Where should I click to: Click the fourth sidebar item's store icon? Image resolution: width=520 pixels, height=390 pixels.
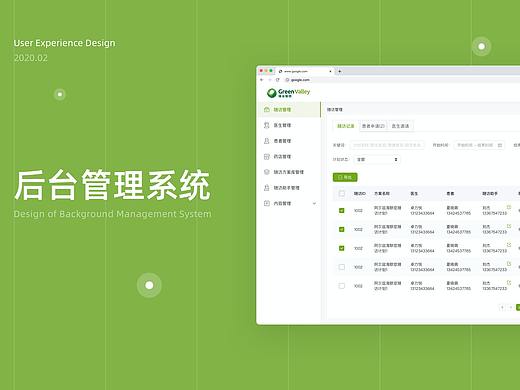point(267,156)
